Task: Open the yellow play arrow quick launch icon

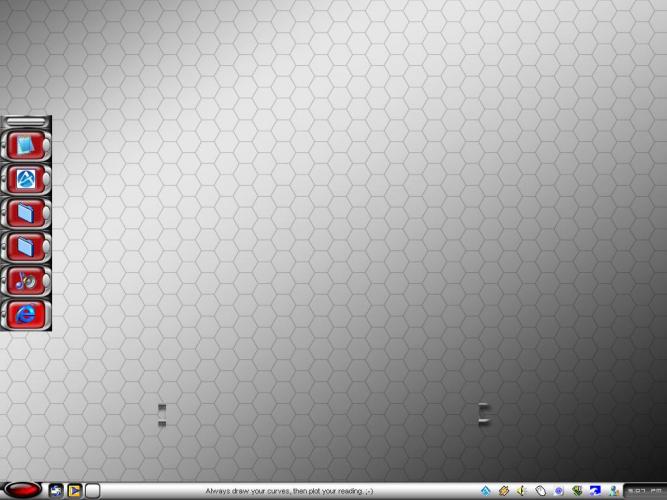Action: pos(74,491)
